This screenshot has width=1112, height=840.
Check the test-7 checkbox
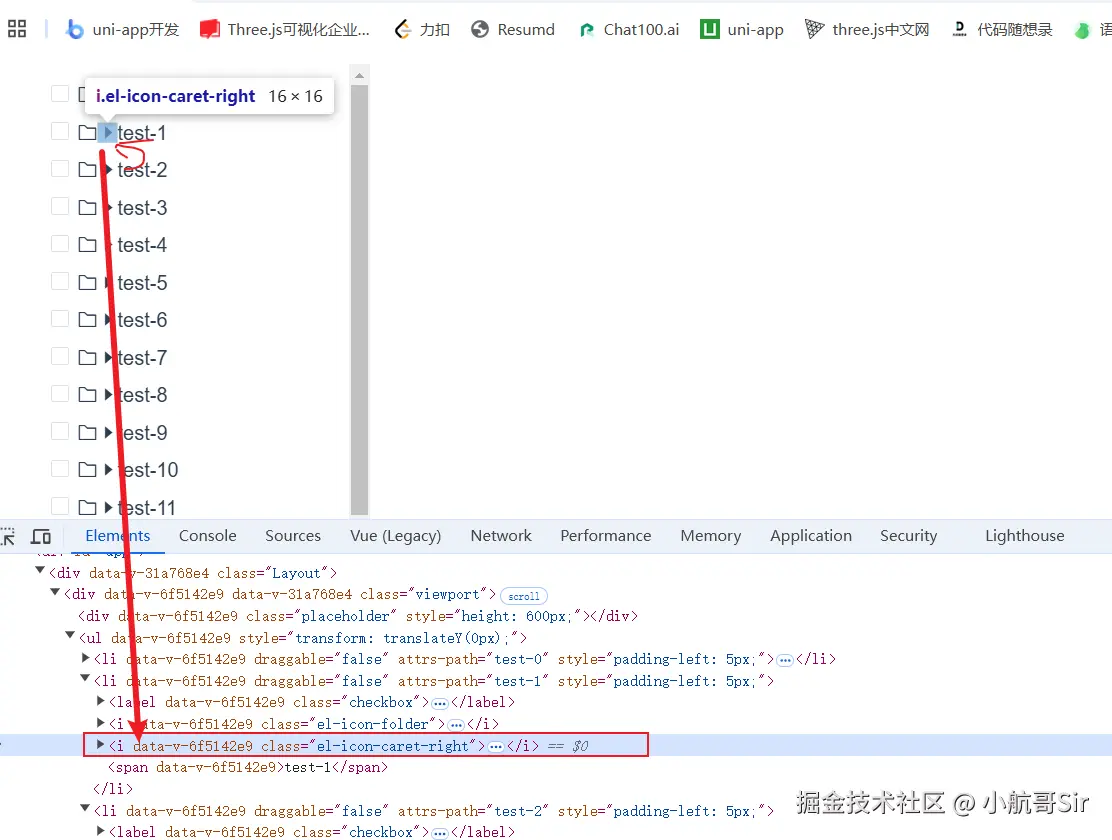(60, 356)
